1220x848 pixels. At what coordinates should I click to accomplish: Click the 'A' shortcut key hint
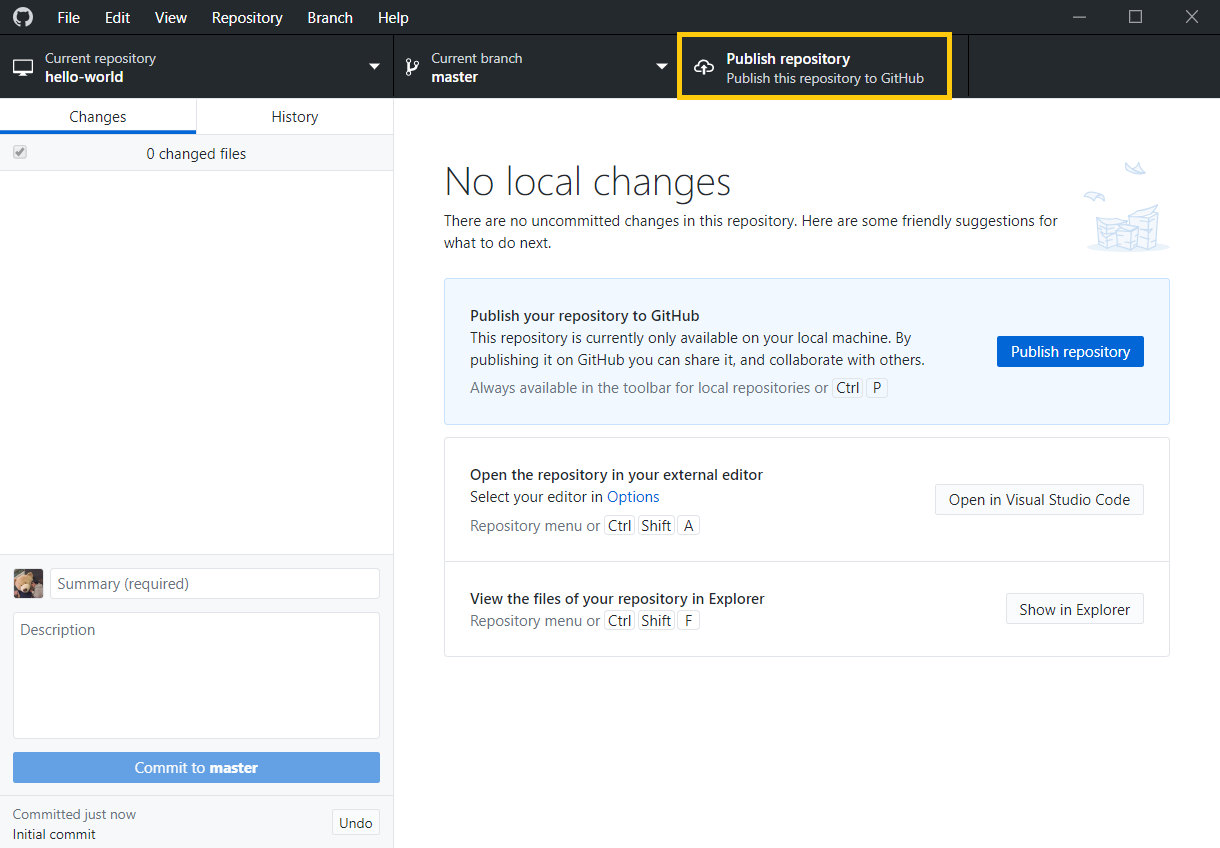tap(688, 525)
